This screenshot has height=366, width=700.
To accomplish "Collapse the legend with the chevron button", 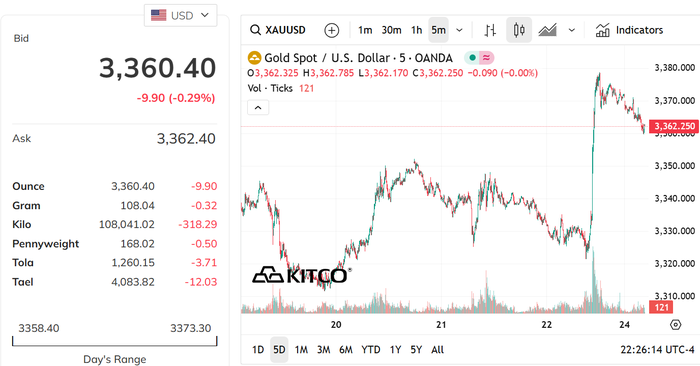I will 258,108.
